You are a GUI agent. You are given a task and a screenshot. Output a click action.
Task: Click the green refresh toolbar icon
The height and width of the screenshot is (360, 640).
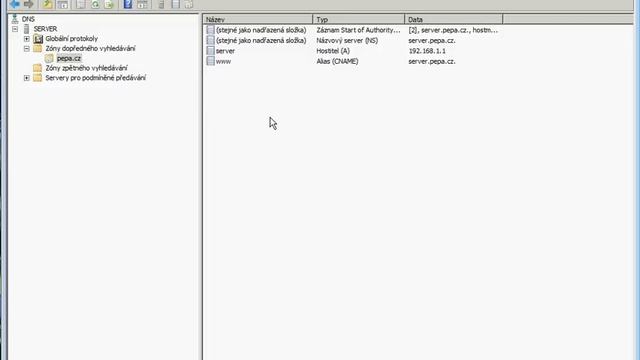[95, 4]
